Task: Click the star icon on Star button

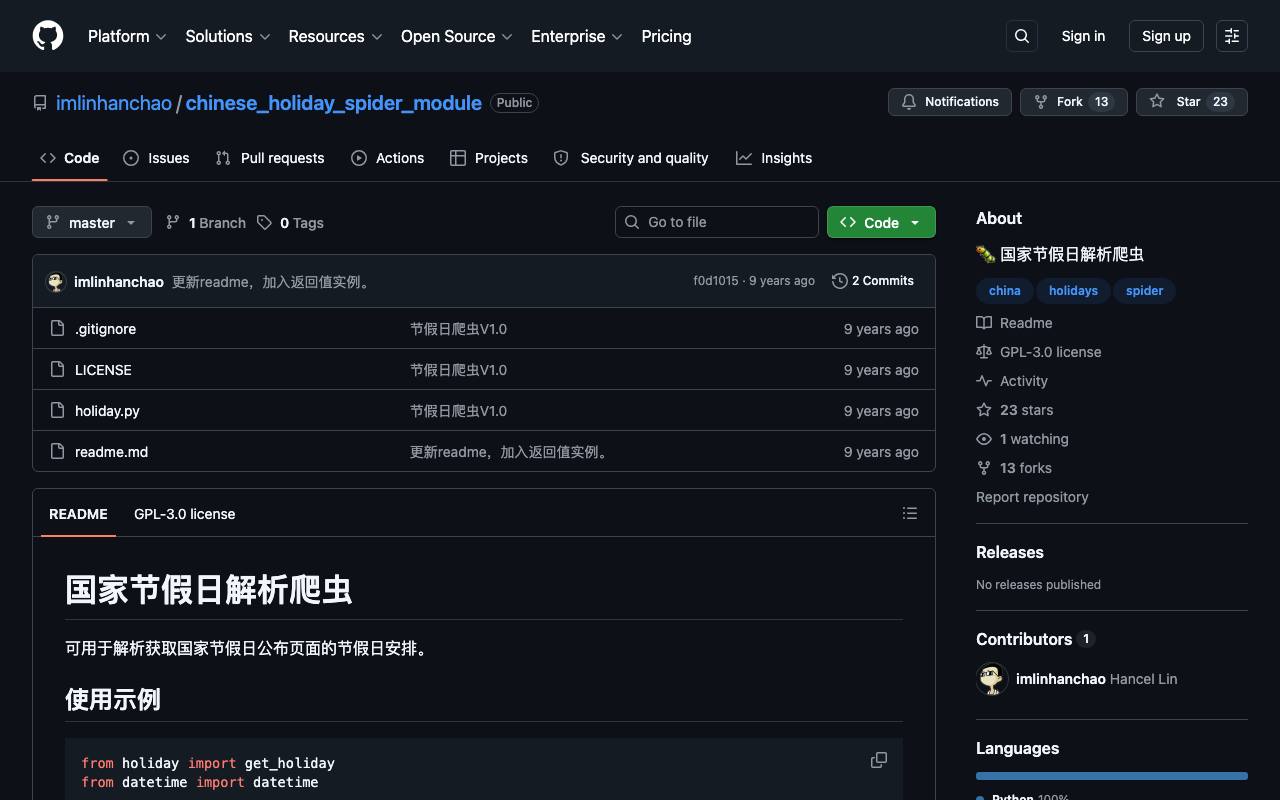Action: (1157, 102)
